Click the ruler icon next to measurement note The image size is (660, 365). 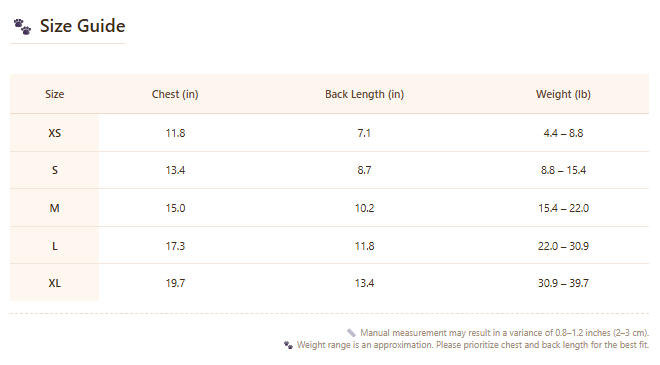coord(351,333)
